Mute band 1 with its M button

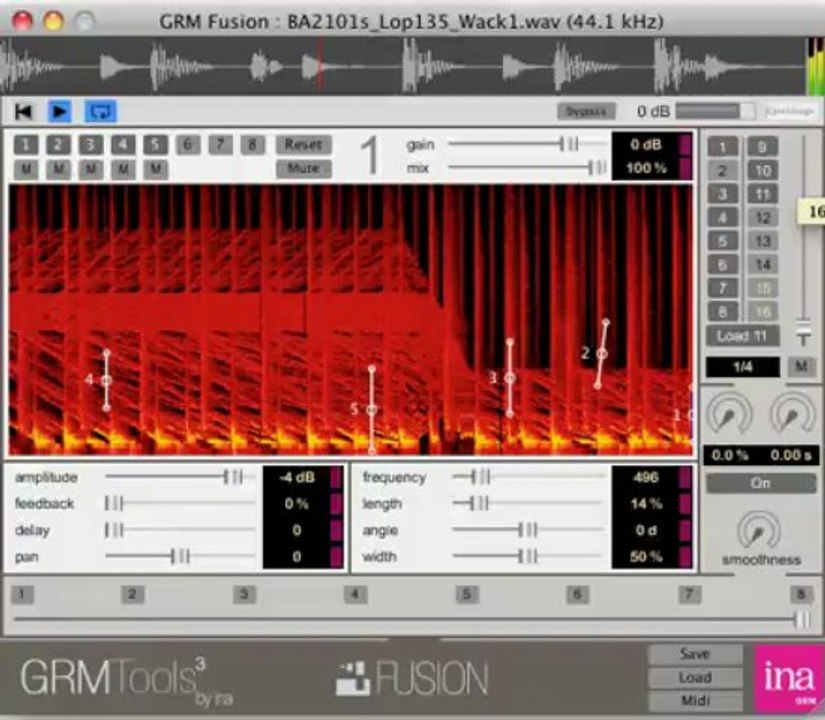tap(26, 169)
